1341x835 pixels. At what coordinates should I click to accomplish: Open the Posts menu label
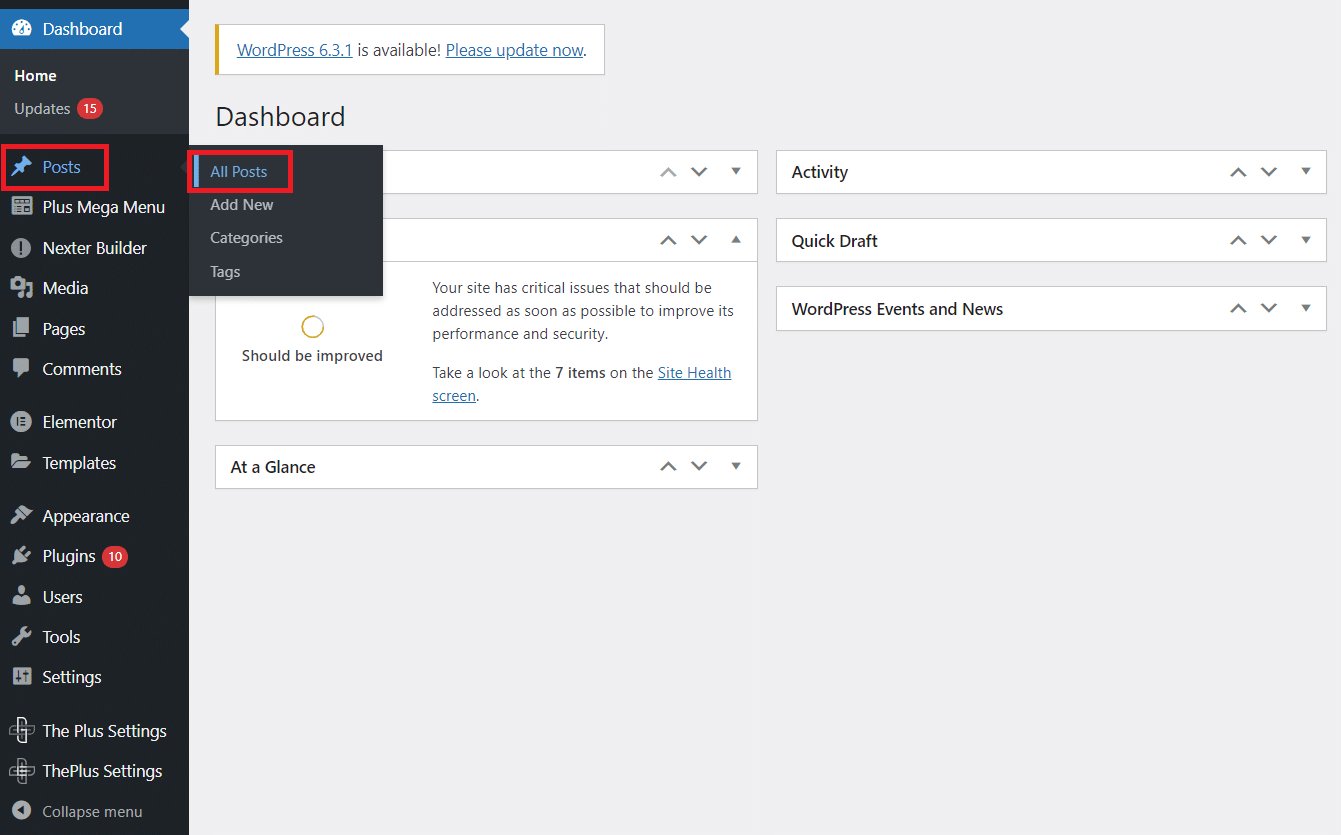[62, 168]
